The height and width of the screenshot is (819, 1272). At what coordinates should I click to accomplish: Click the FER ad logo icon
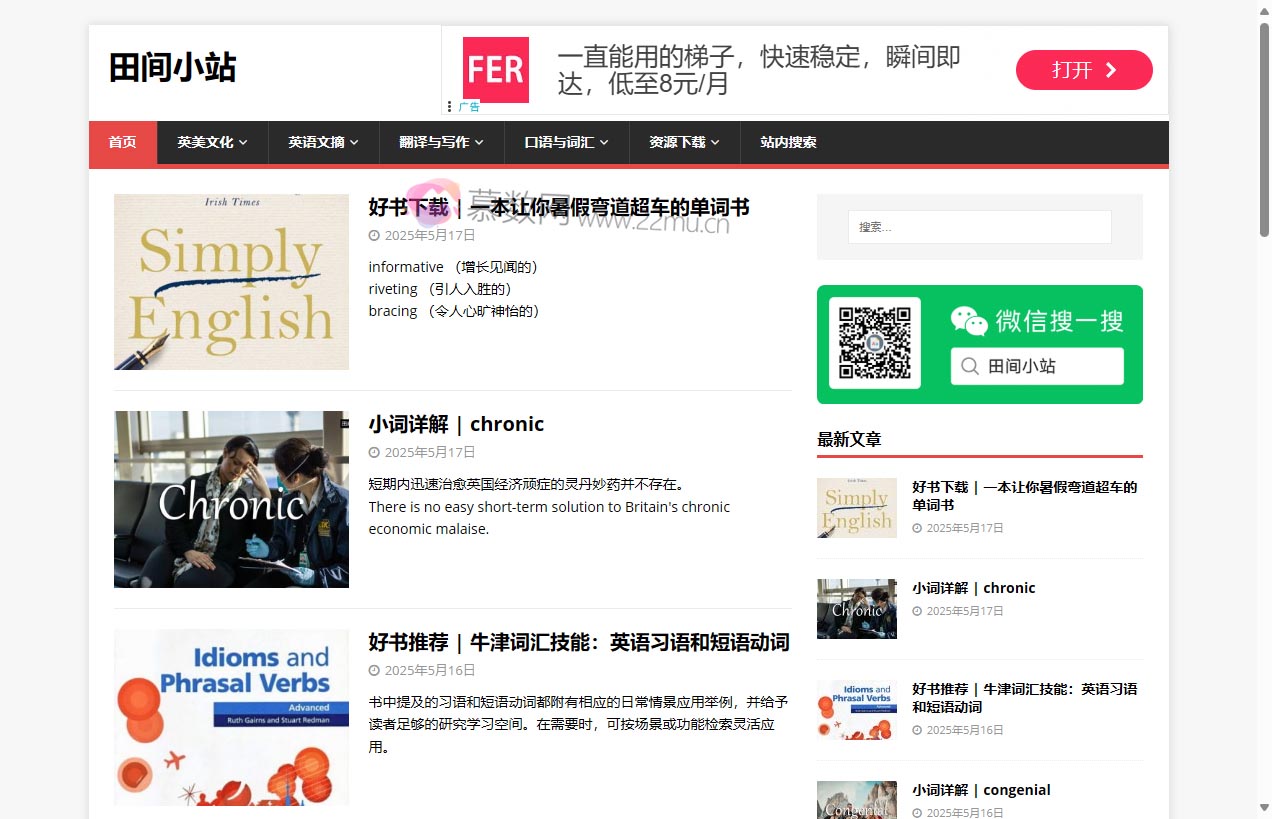point(495,70)
